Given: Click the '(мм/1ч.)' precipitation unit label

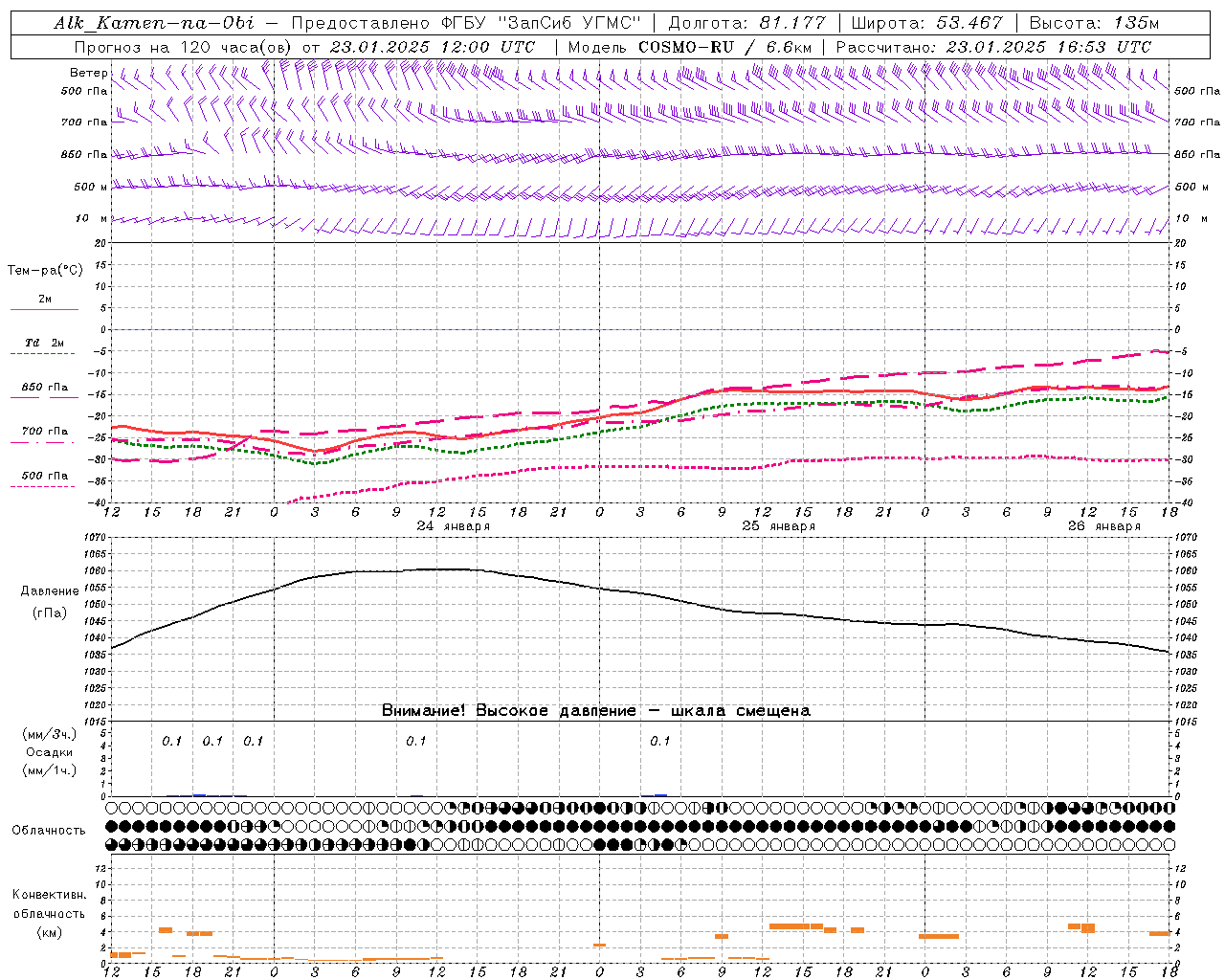Looking at the screenshot, I should click(x=50, y=770).
